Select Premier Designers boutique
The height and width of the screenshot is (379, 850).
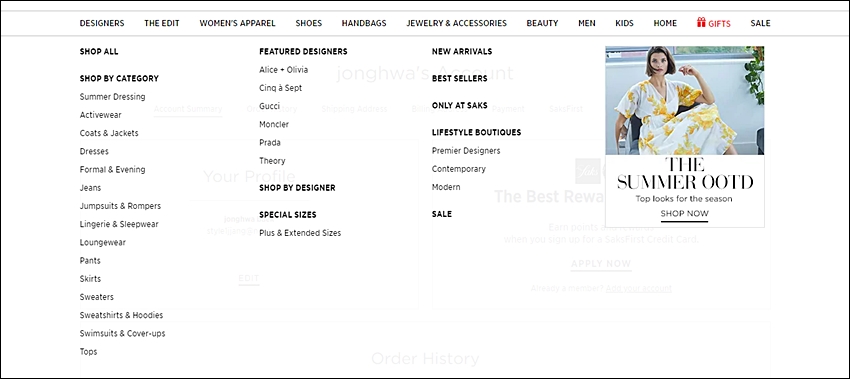[x=466, y=151]
